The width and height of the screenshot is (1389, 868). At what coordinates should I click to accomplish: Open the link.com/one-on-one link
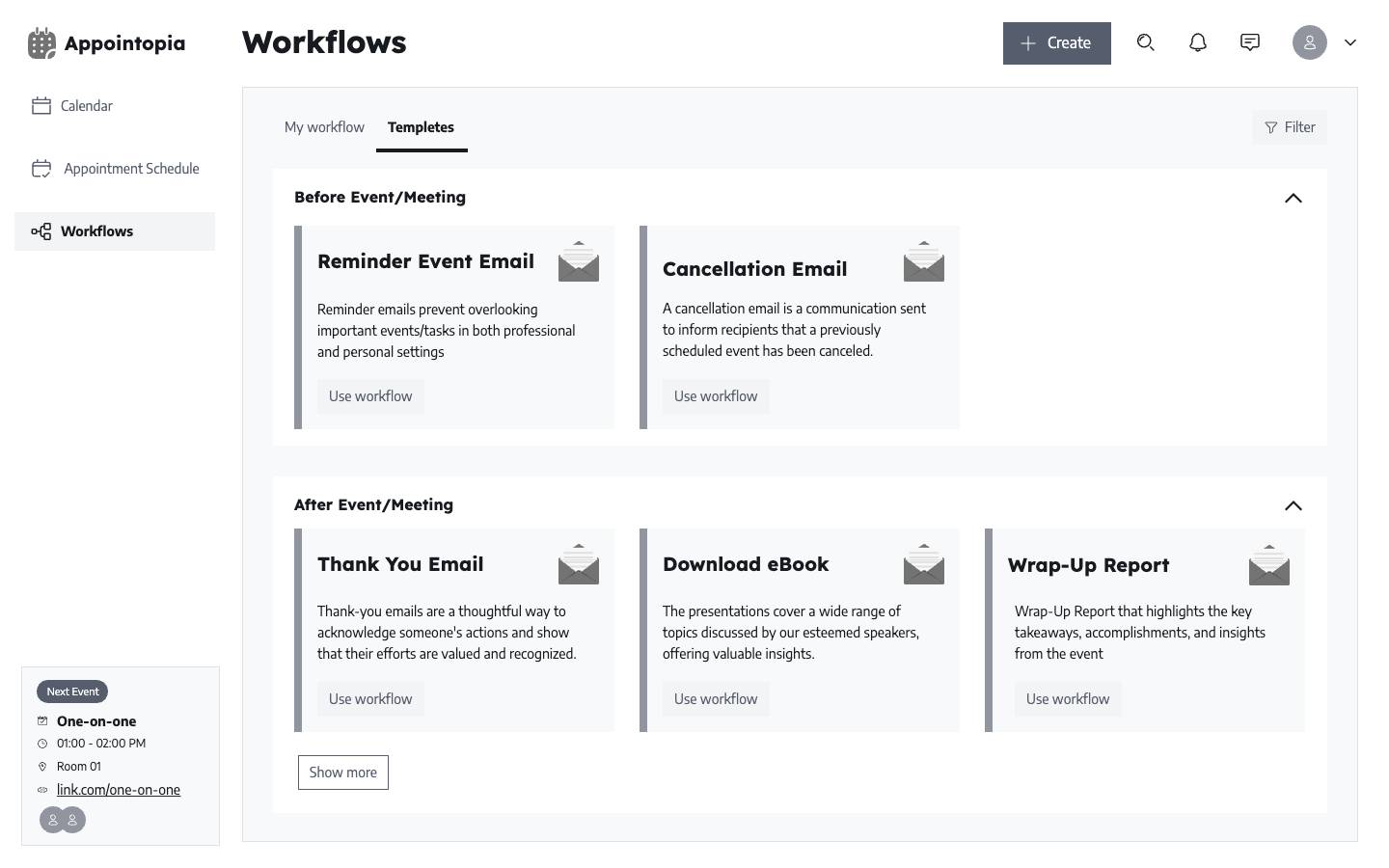click(x=119, y=790)
